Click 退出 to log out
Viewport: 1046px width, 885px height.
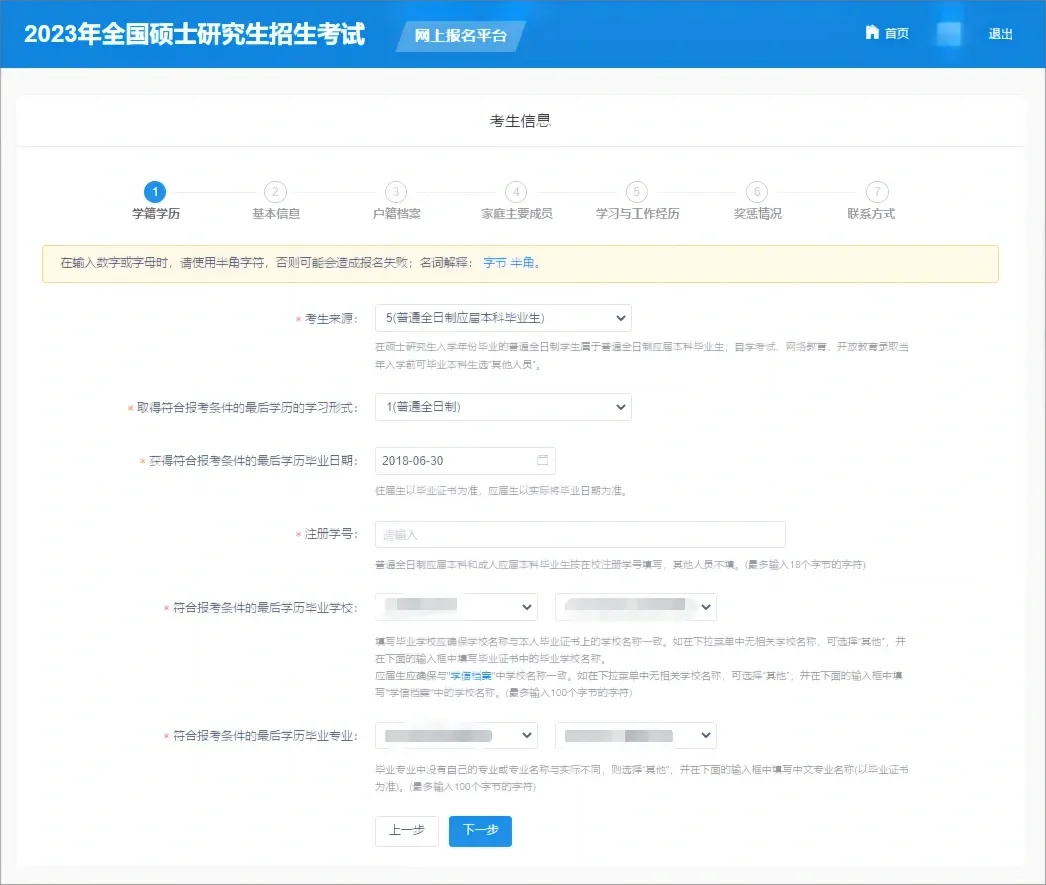point(1000,33)
